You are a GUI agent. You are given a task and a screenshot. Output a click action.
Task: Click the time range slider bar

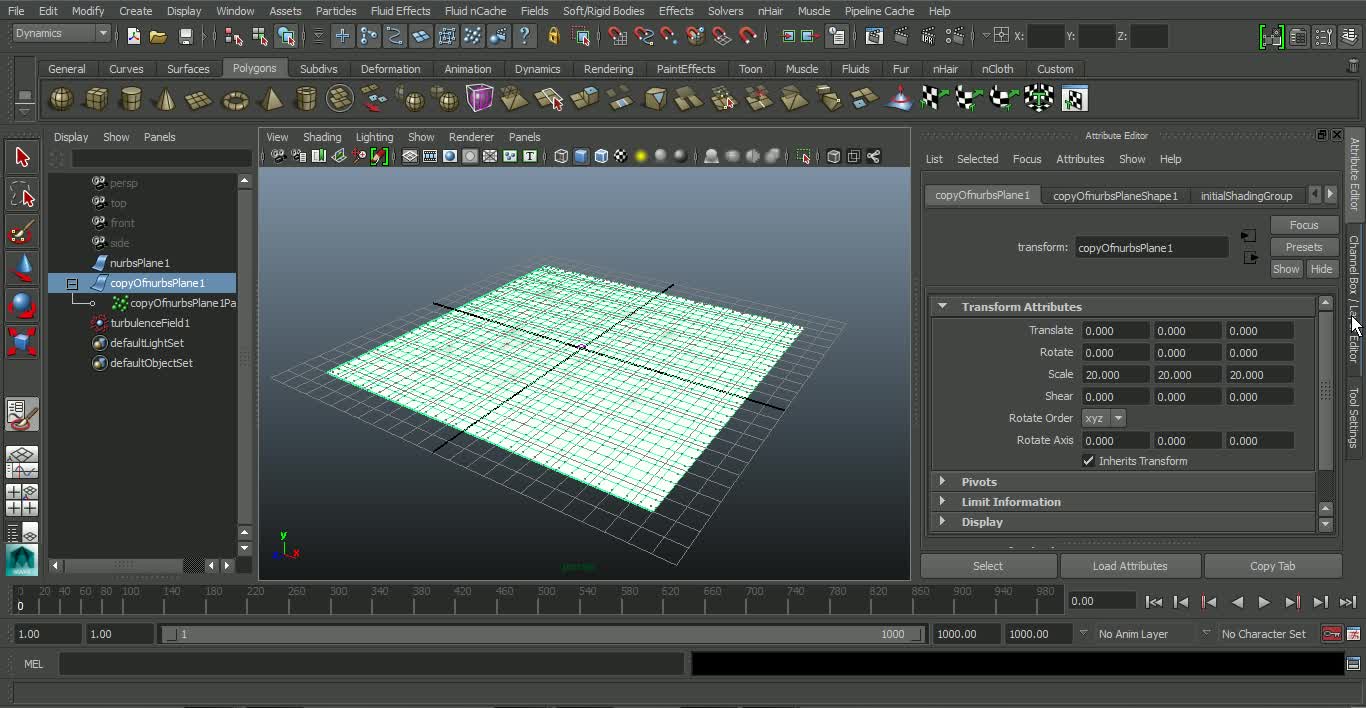(542, 634)
